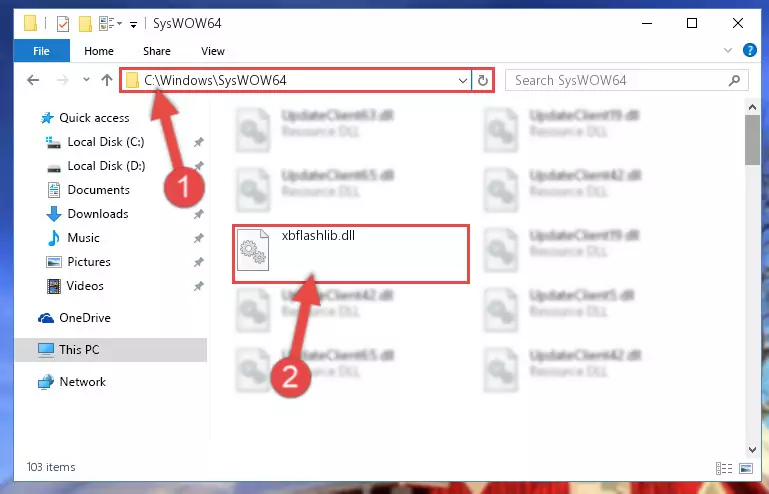Viewport: 769px width, 494px height.
Task: Click the address bar path C:\Windows\SysWOW64
Action: (215, 80)
